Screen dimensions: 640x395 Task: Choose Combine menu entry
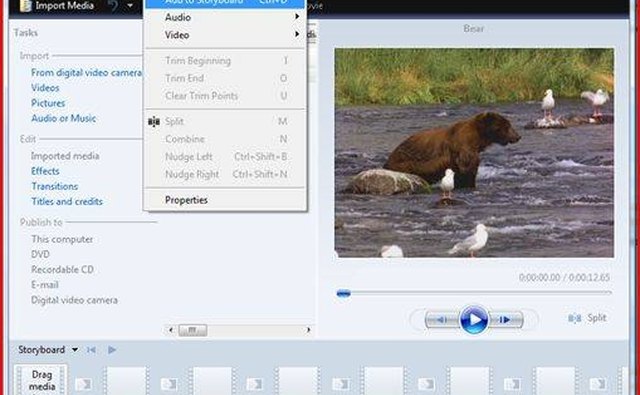[225, 139]
